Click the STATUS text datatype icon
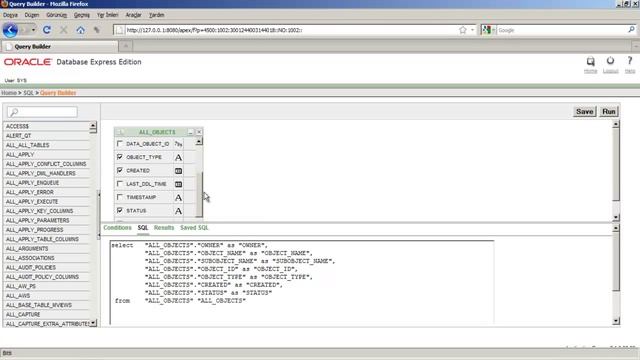Viewport: 640px width, 360px height. tap(178, 211)
